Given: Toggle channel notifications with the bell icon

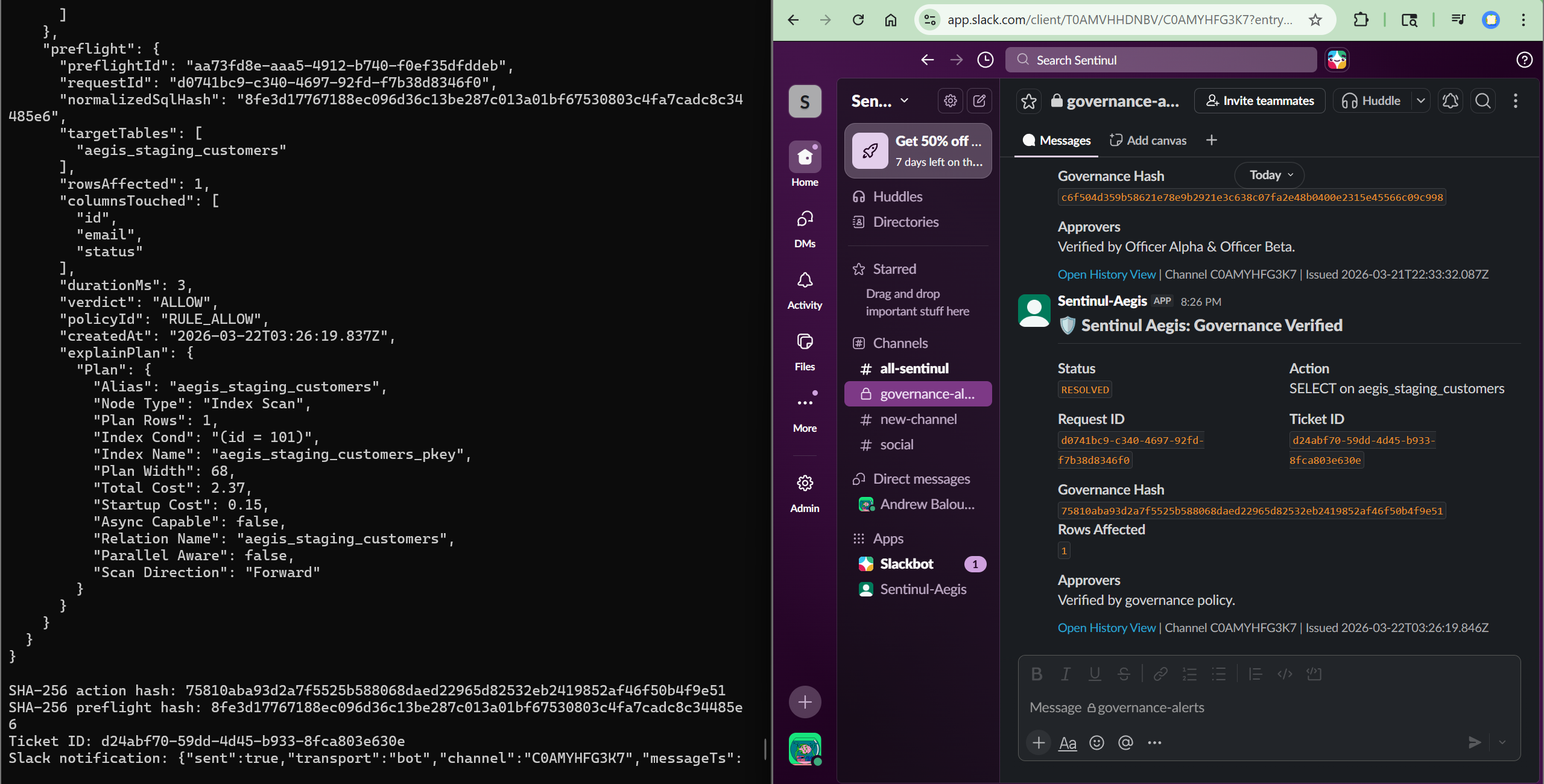Looking at the screenshot, I should pyautogui.click(x=1450, y=101).
